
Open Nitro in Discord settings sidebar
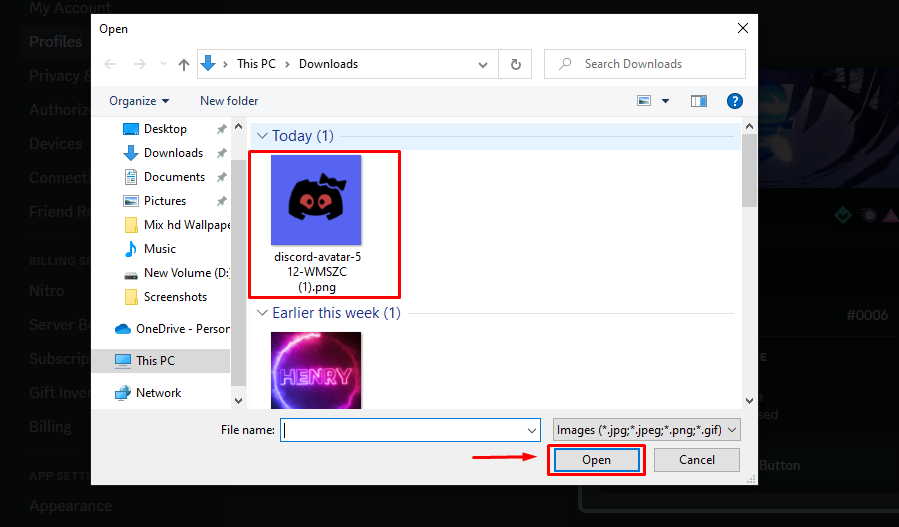coord(46,291)
